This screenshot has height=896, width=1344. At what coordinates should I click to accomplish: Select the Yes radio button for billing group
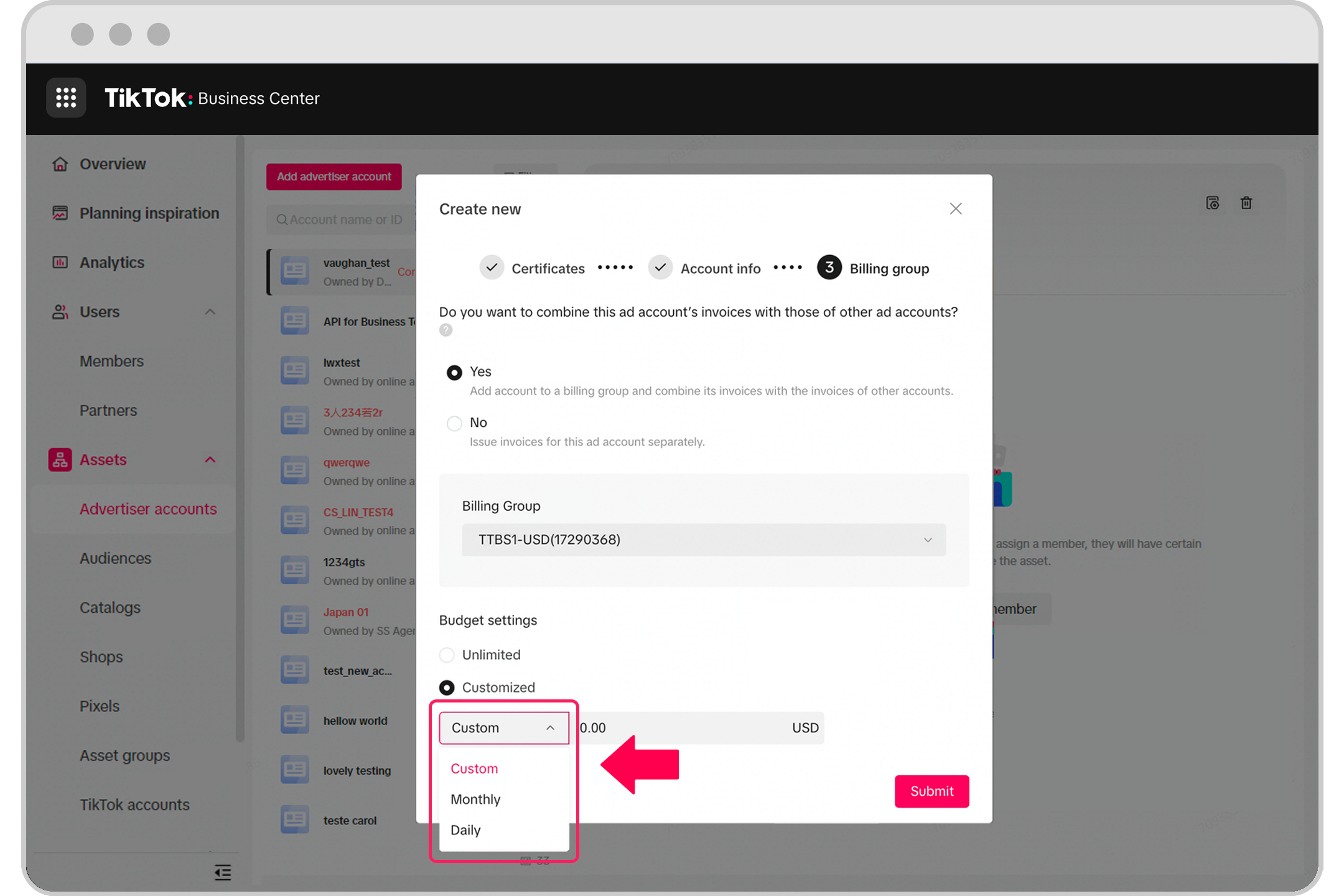453,372
